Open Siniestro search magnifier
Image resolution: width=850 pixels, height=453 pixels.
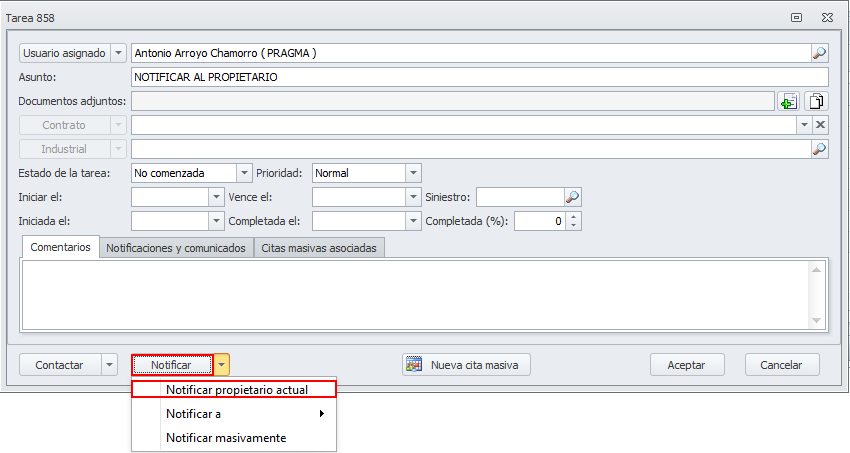pyautogui.click(x=572, y=197)
